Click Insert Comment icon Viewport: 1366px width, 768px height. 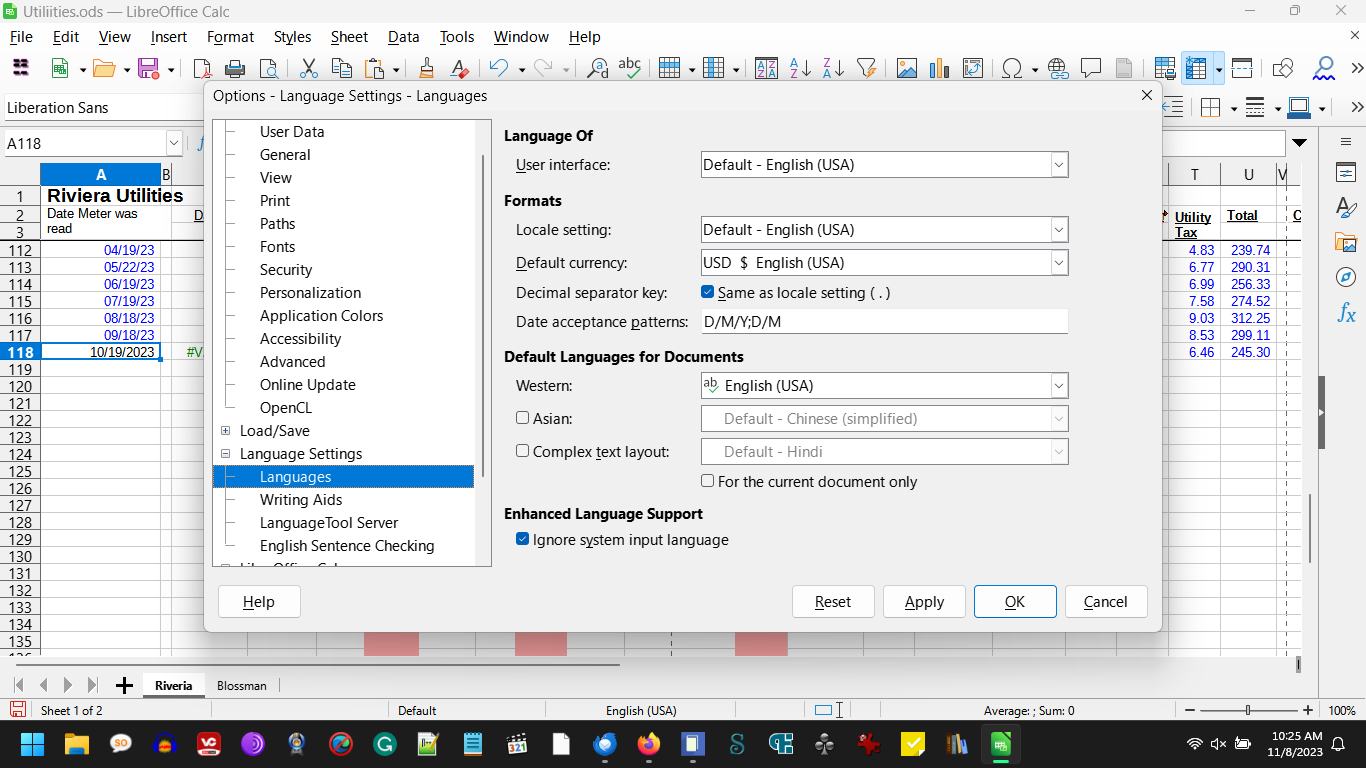click(x=1091, y=68)
